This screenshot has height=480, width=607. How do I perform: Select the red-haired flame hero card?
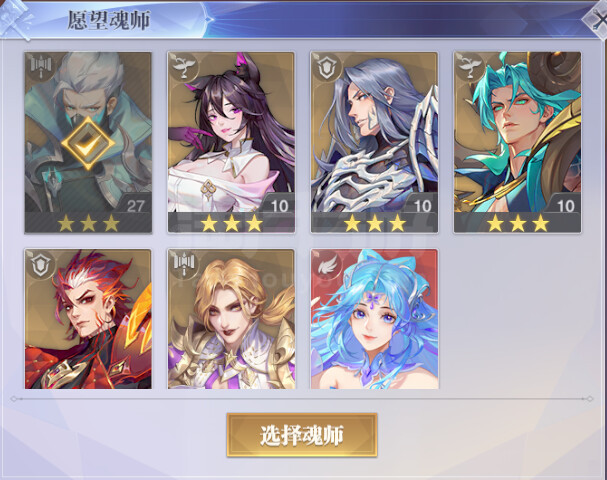tap(88, 319)
